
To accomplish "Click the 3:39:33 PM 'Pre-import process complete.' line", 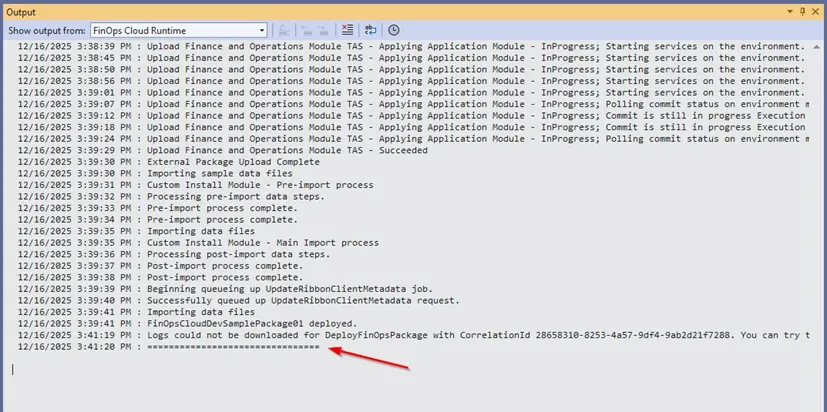I will 158,208.
